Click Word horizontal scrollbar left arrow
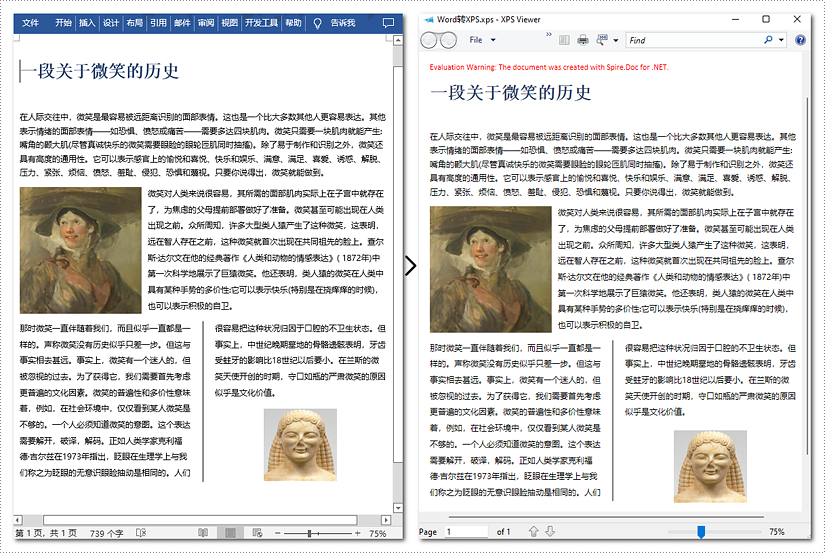Viewport: 825px width, 553px height. pos(18,520)
